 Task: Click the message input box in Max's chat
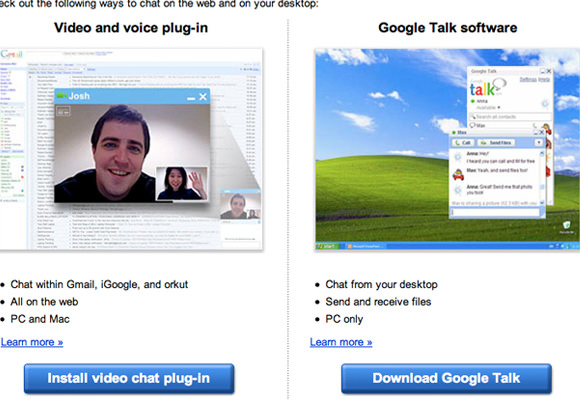(x=495, y=212)
